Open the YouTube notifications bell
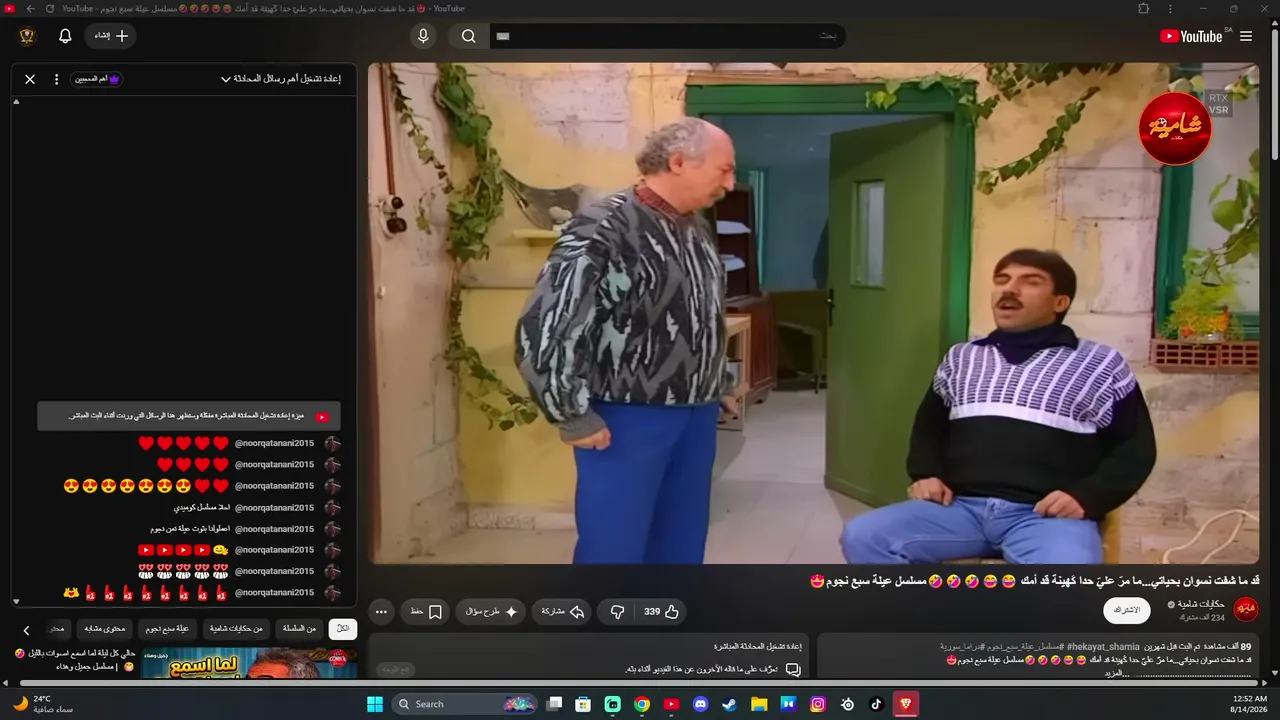The height and width of the screenshot is (720, 1280). pos(65,36)
